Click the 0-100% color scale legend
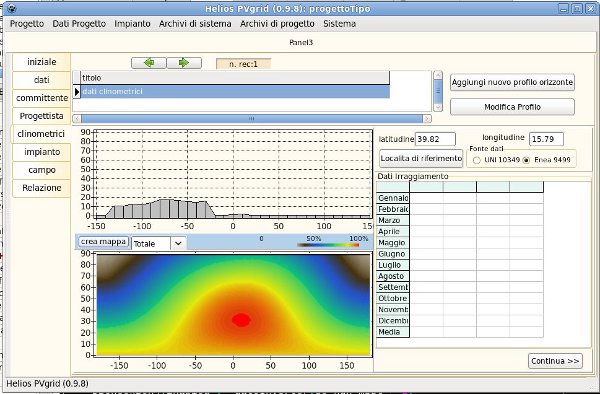Viewport: 600px width, 394px height. (328, 245)
